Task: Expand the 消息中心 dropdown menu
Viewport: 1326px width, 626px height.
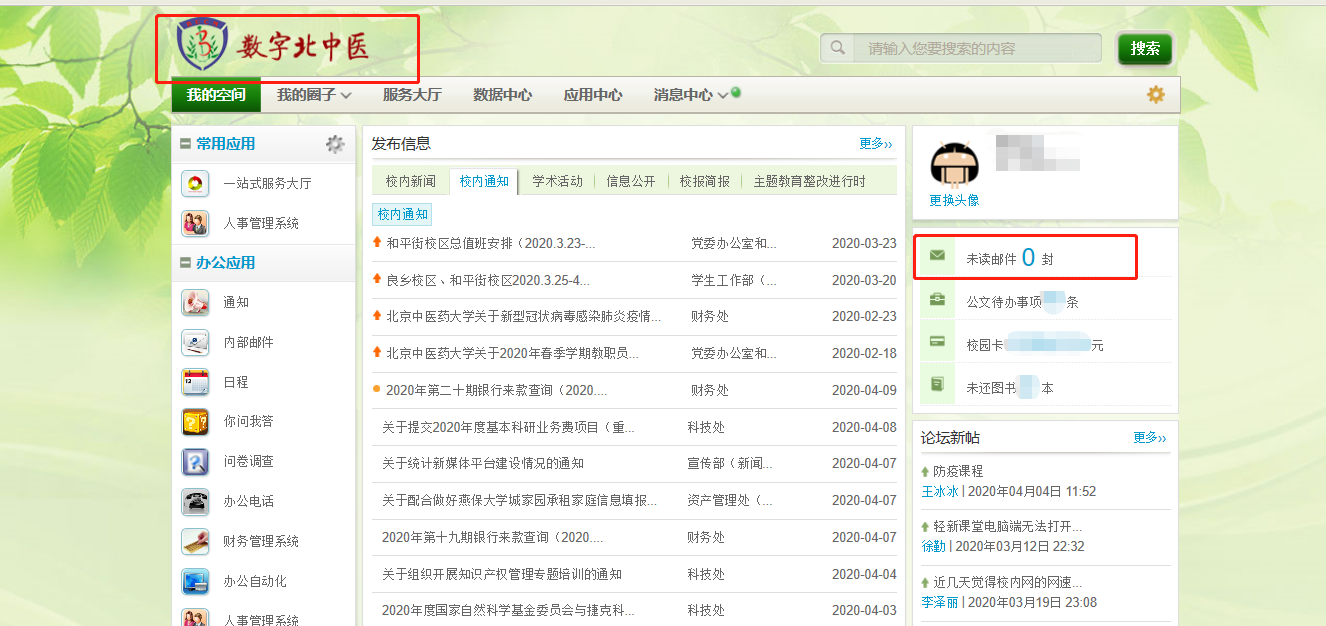Action: pyautogui.click(x=690, y=95)
